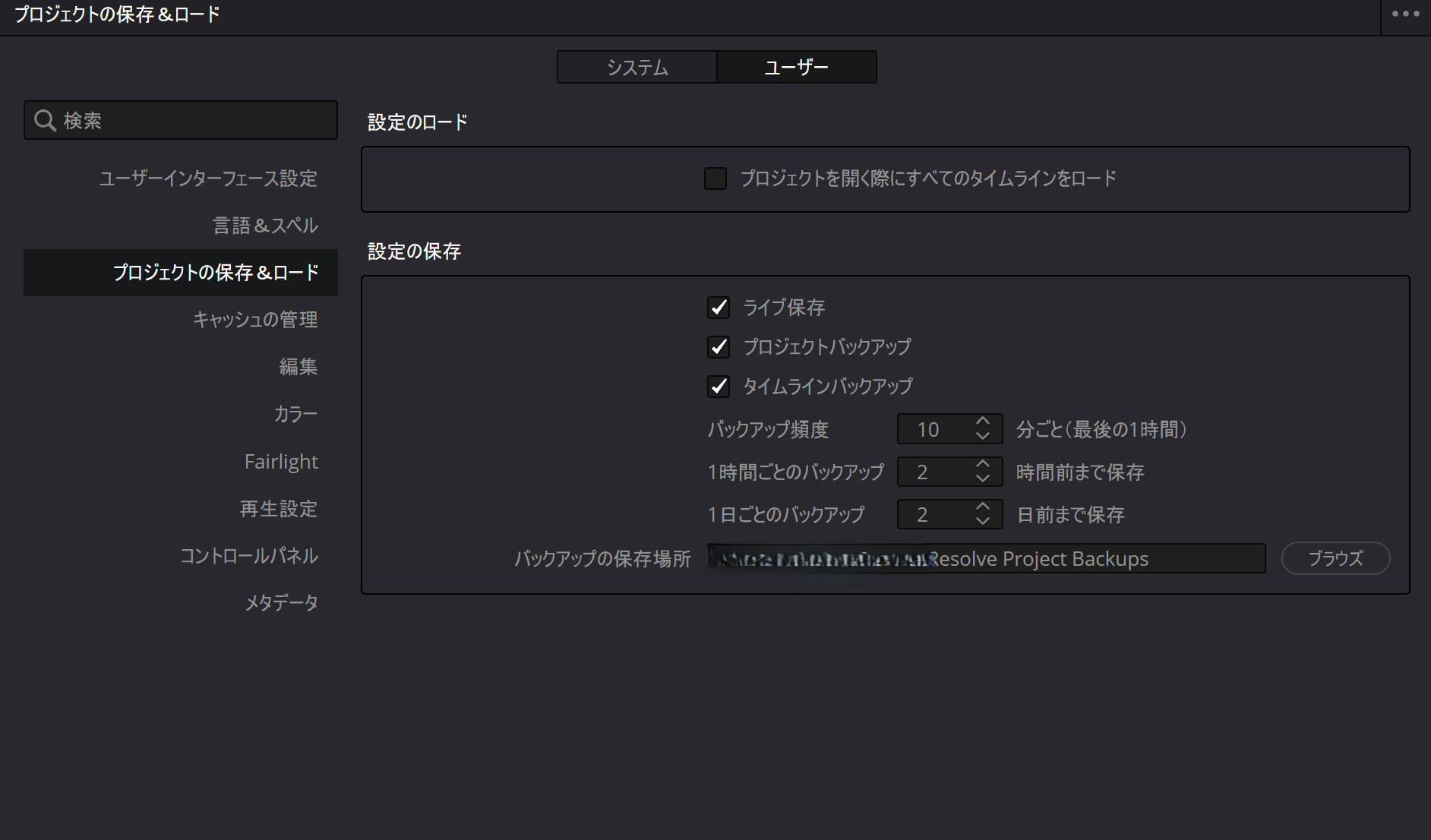Click the 設定の保存 section heading
Image resolution: width=1431 pixels, height=840 pixels.
[415, 251]
